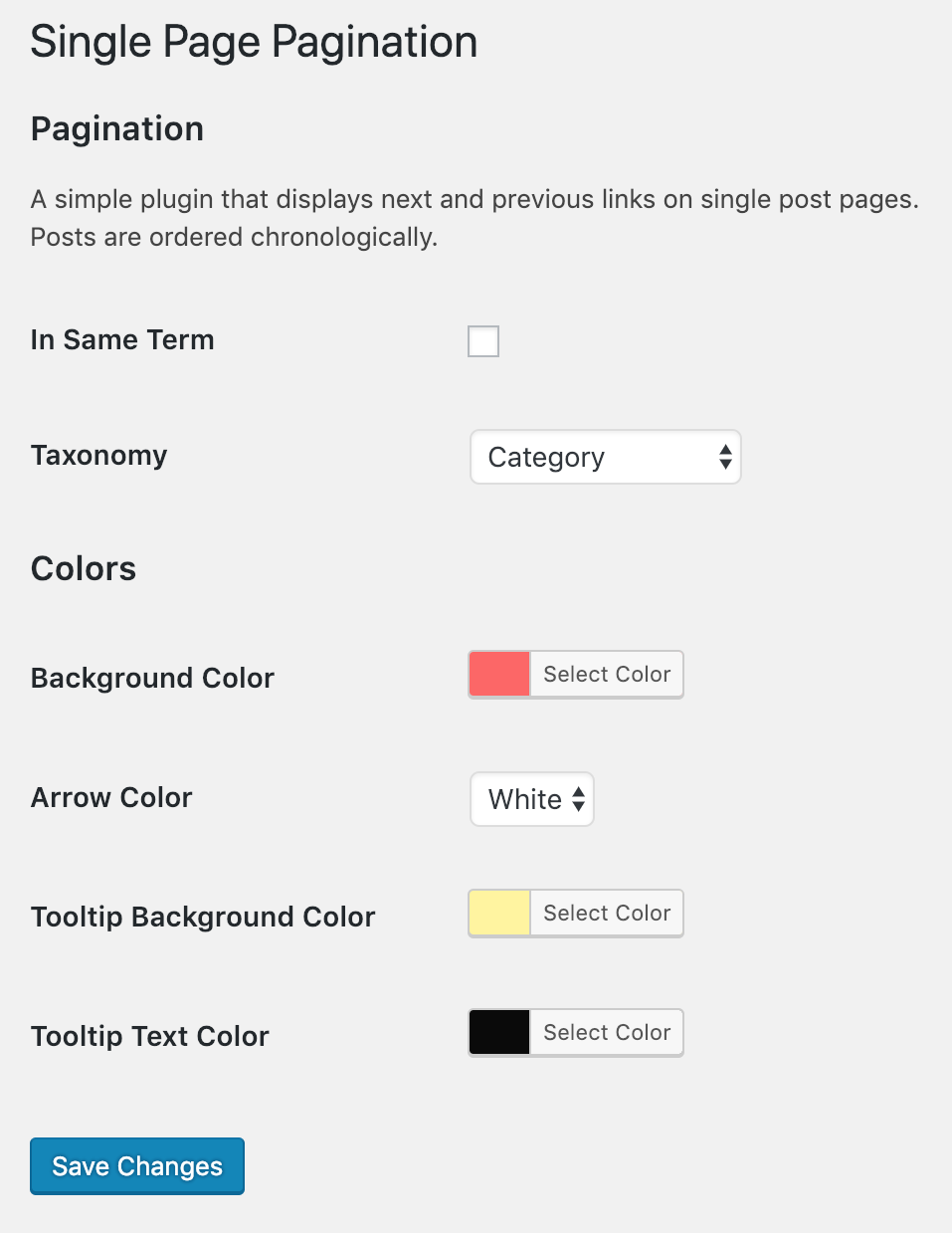Image resolution: width=952 pixels, height=1233 pixels.
Task: Enable the In Same Term checkbox
Action: 483,341
